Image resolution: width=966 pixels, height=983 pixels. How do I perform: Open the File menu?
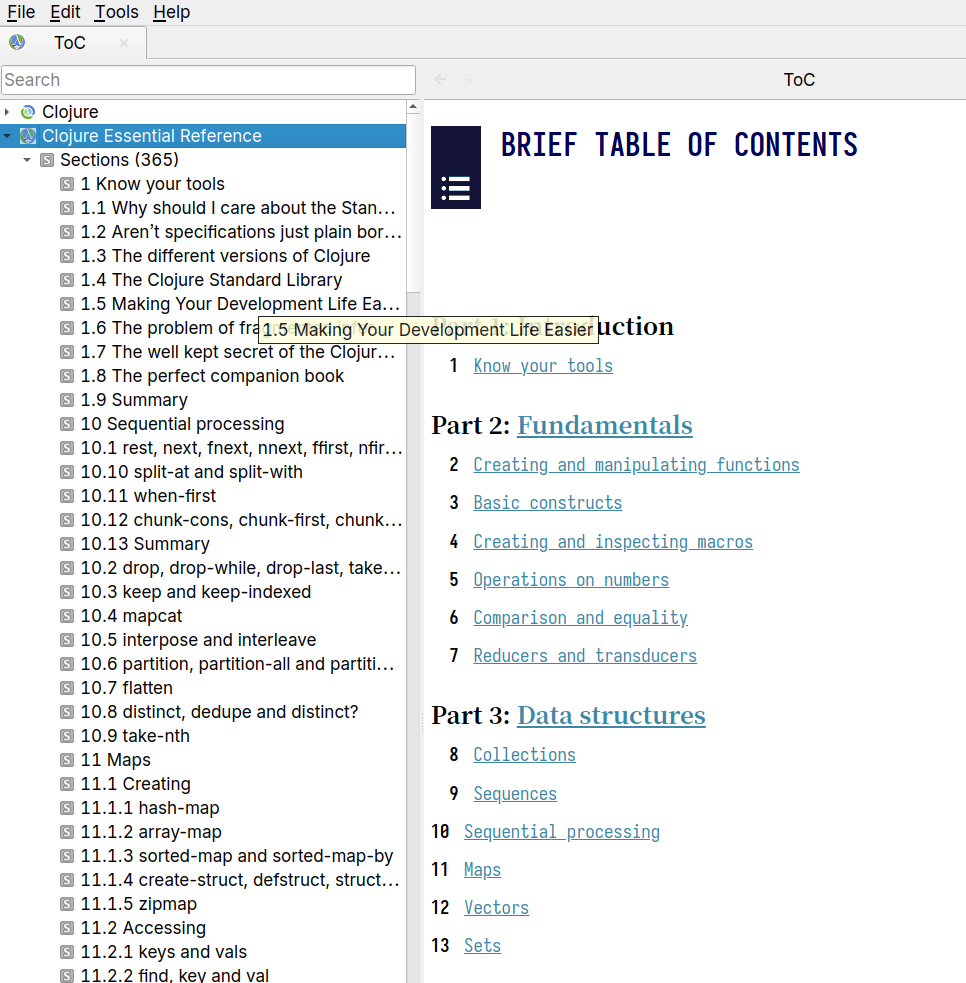point(21,12)
